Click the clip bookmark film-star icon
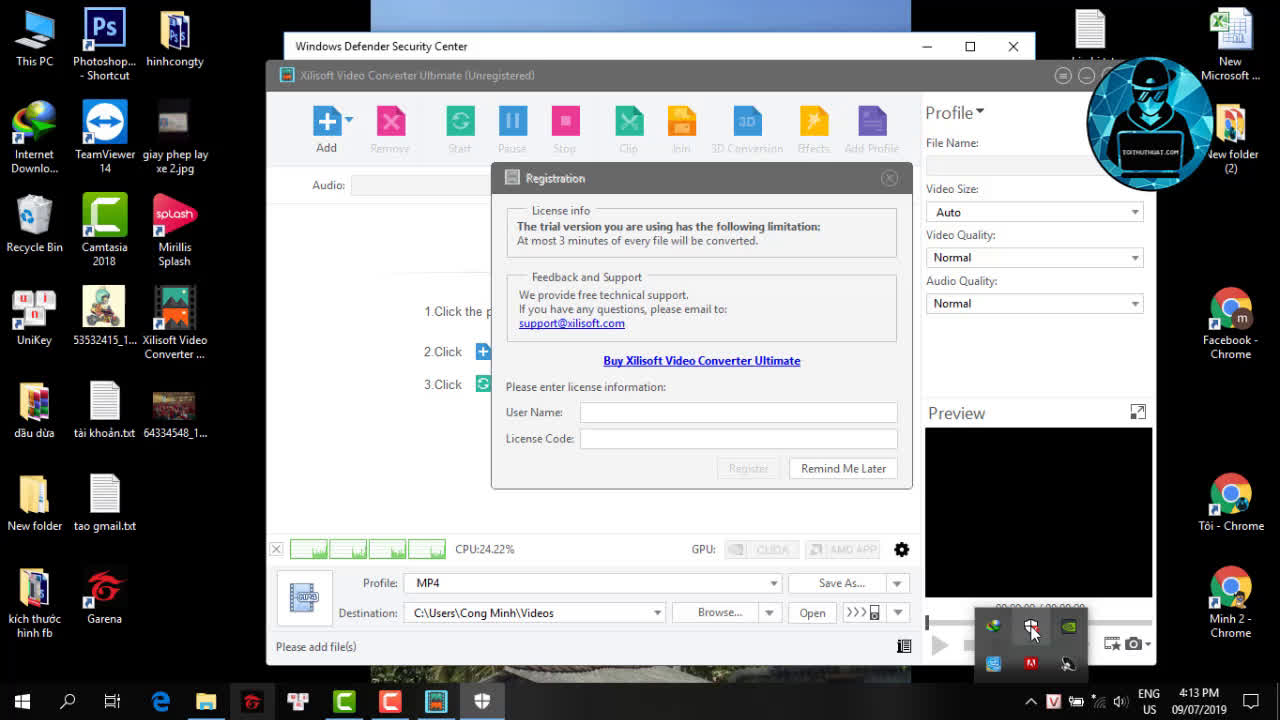 click(1112, 644)
